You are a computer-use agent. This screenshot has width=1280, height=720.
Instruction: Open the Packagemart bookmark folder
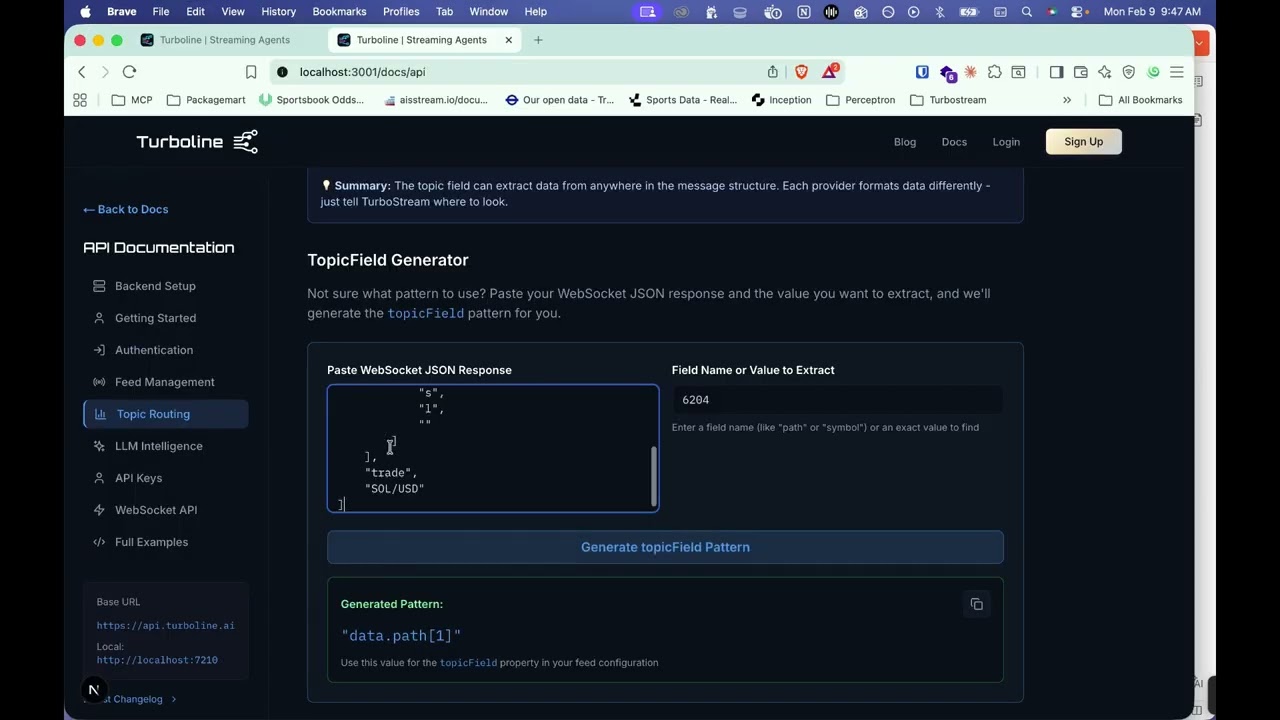[x=206, y=100]
